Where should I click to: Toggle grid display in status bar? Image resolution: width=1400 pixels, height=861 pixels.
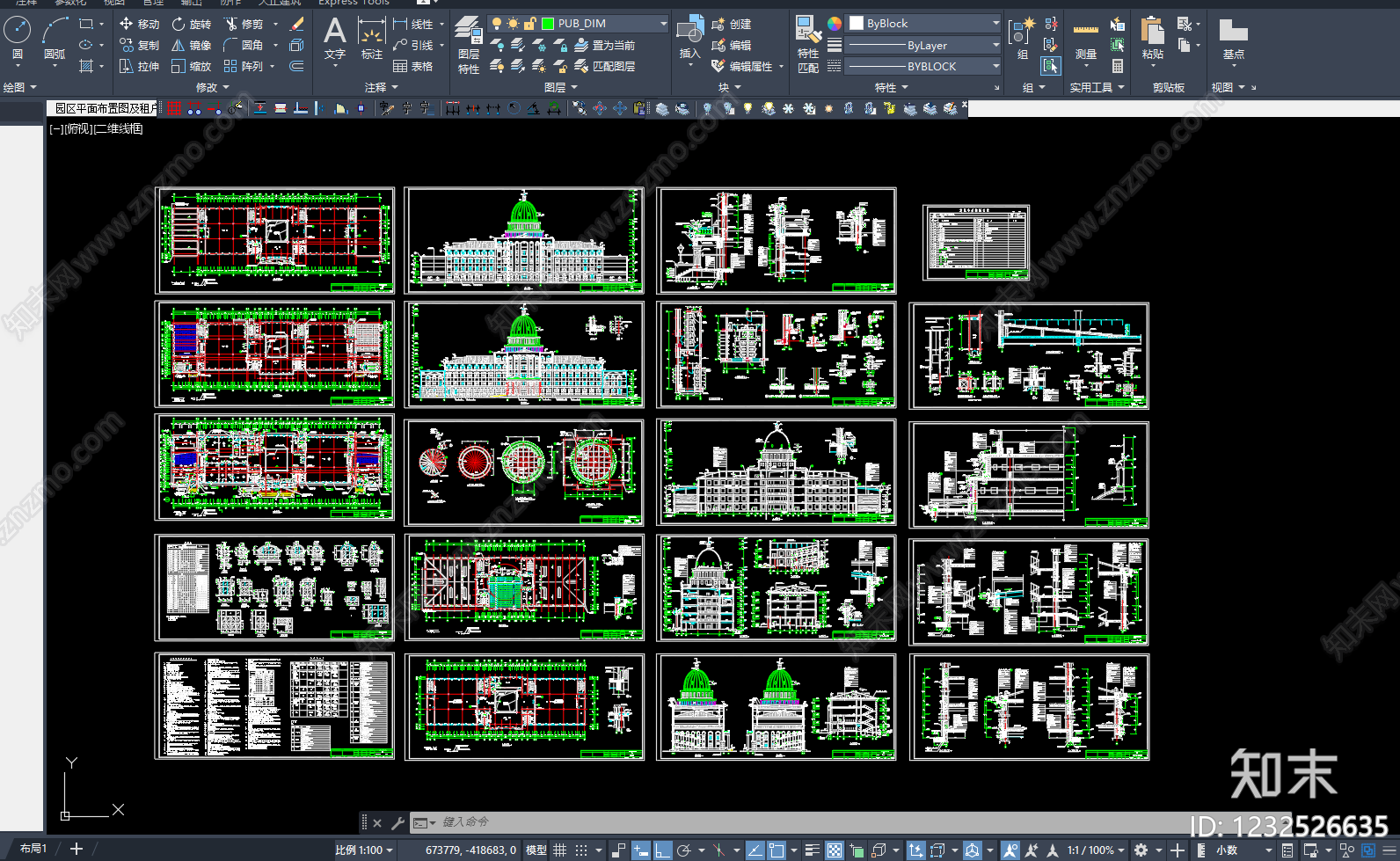[559, 850]
